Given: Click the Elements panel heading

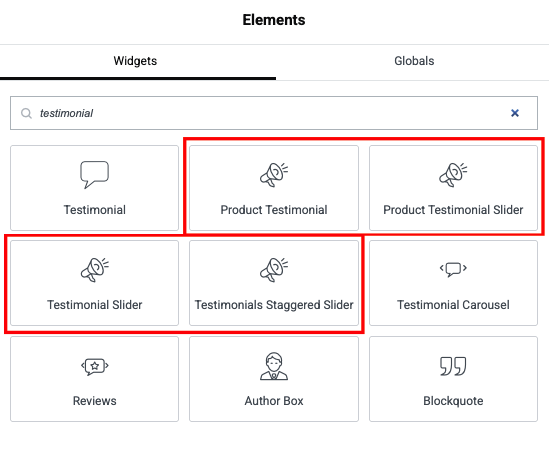Looking at the screenshot, I should [274, 20].
